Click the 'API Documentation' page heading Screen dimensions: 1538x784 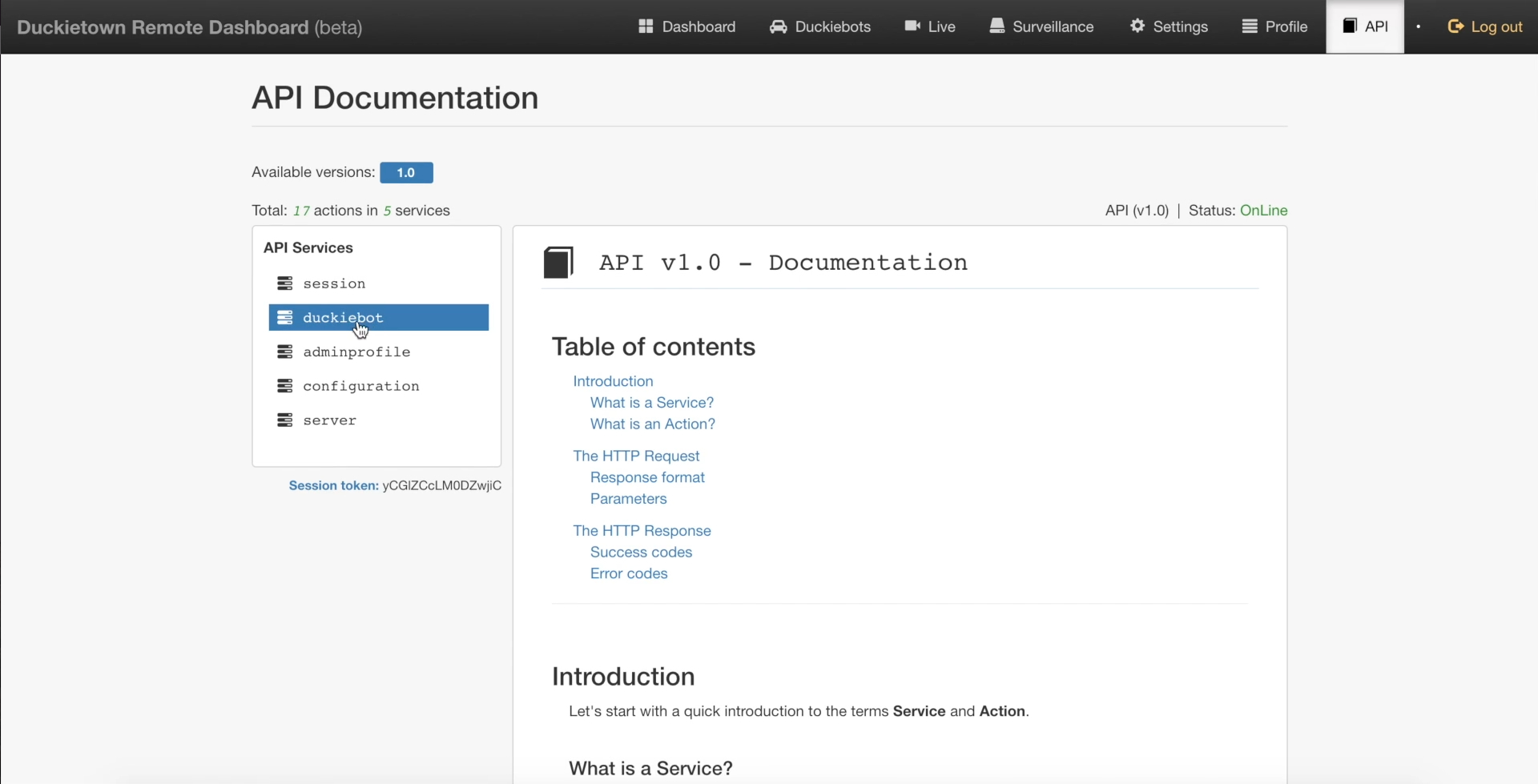click(395, 98)
